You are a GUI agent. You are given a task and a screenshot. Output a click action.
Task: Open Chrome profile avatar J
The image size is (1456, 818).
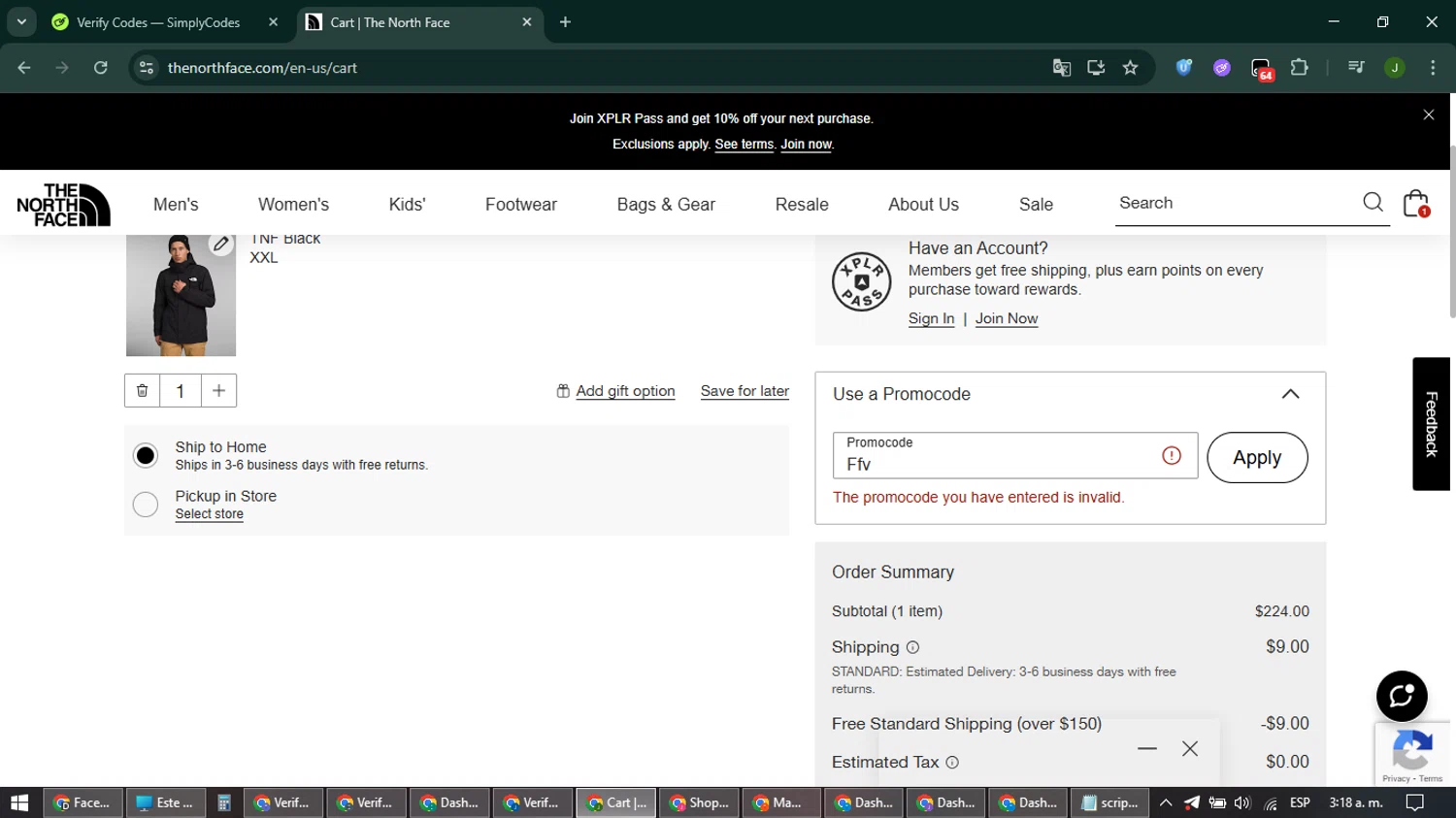[x=1395, y=68]
